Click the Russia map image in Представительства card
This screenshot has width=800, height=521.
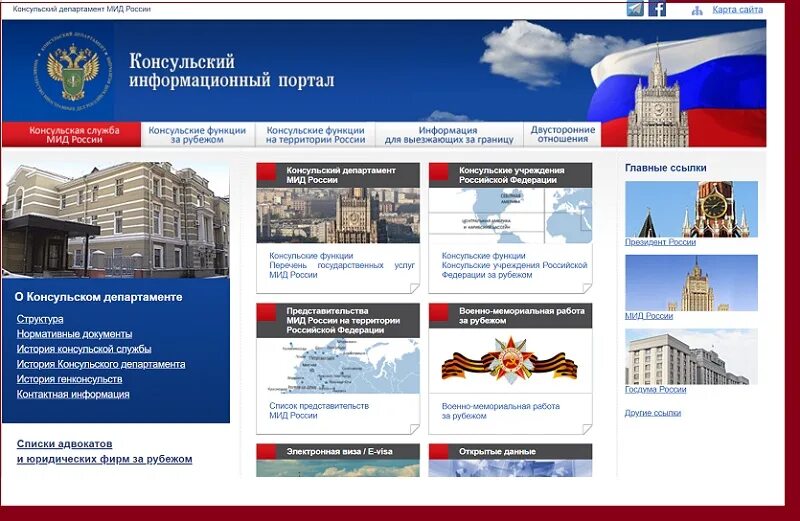tap(338, 366)
